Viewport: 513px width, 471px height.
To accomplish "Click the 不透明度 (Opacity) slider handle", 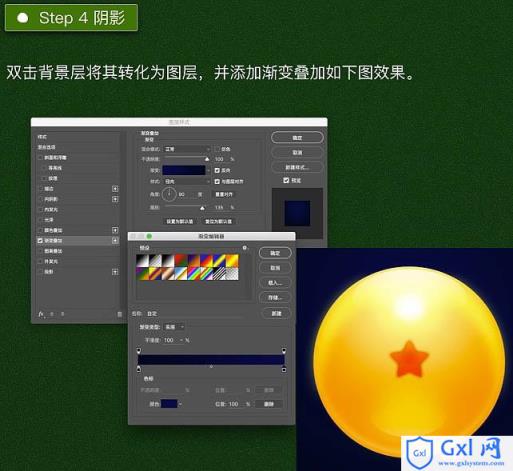I will [x=207, y=159].
